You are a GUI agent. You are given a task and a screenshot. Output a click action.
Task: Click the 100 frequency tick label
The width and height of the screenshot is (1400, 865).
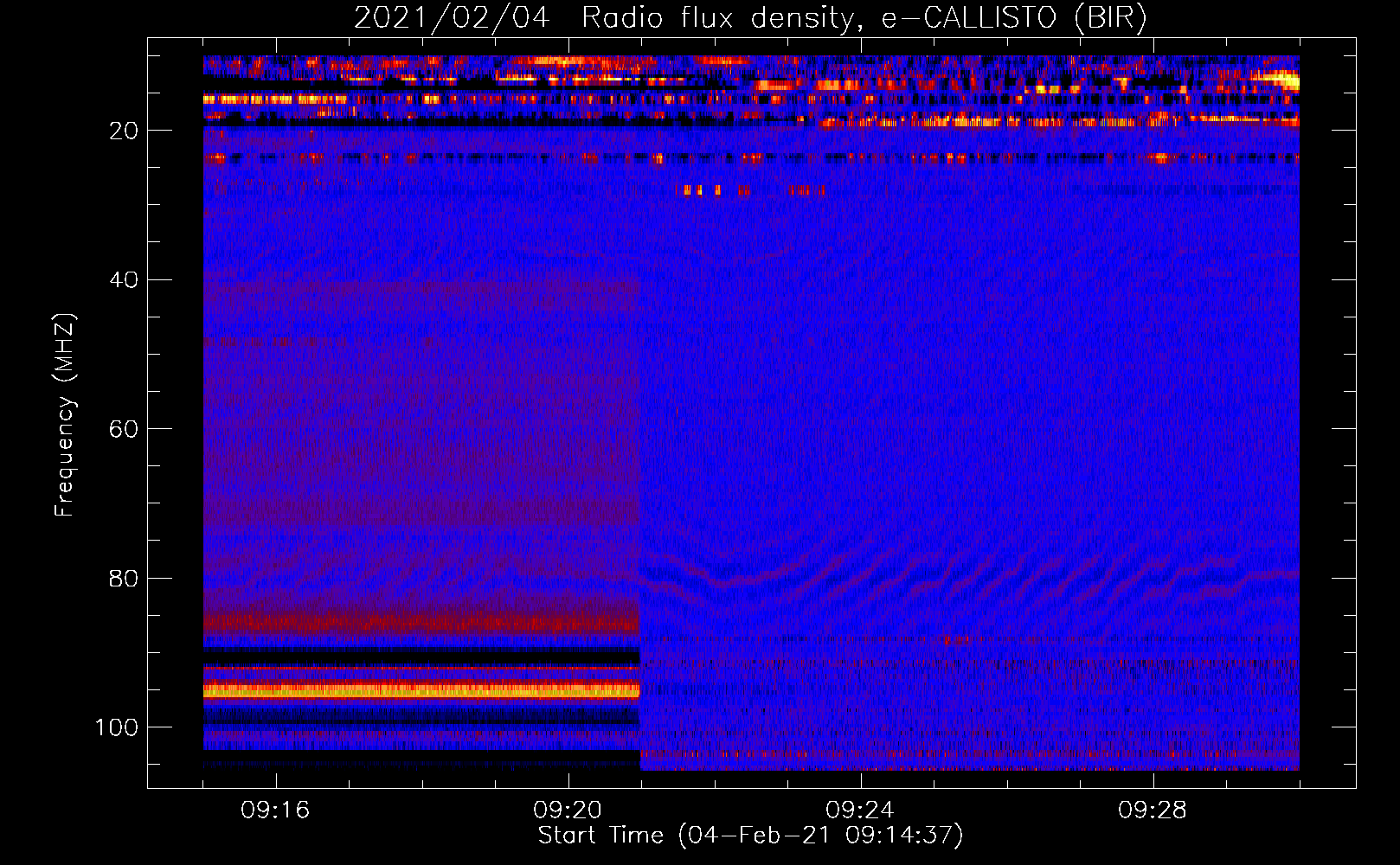point(117,727)
